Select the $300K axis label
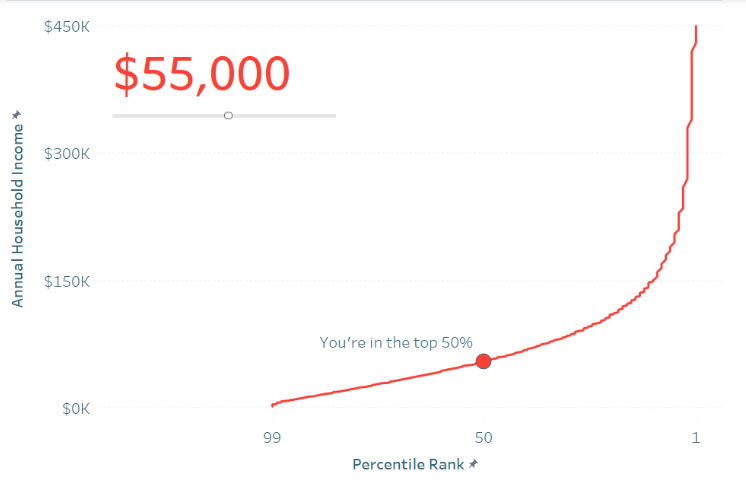 click(x=67, y=154)
